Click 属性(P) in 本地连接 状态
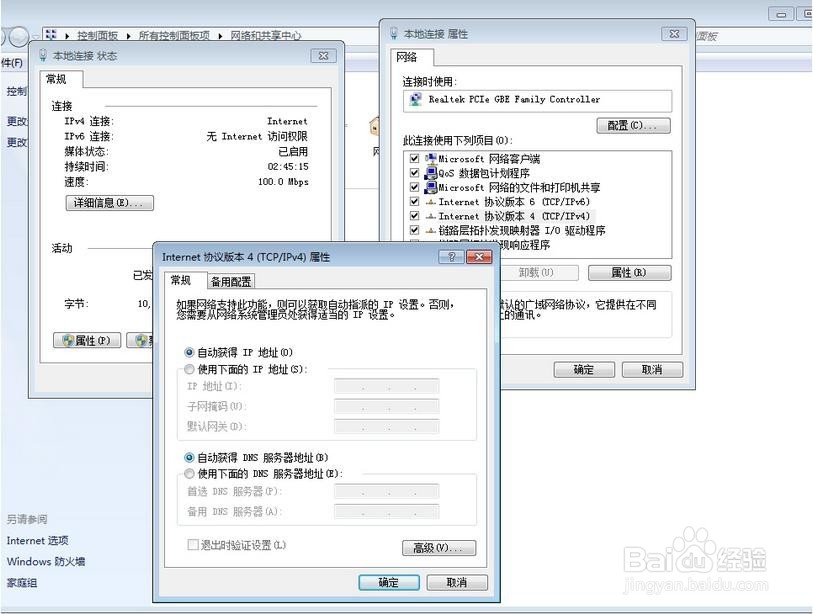This screenshot has width=813, height=614. click(87, 340)
